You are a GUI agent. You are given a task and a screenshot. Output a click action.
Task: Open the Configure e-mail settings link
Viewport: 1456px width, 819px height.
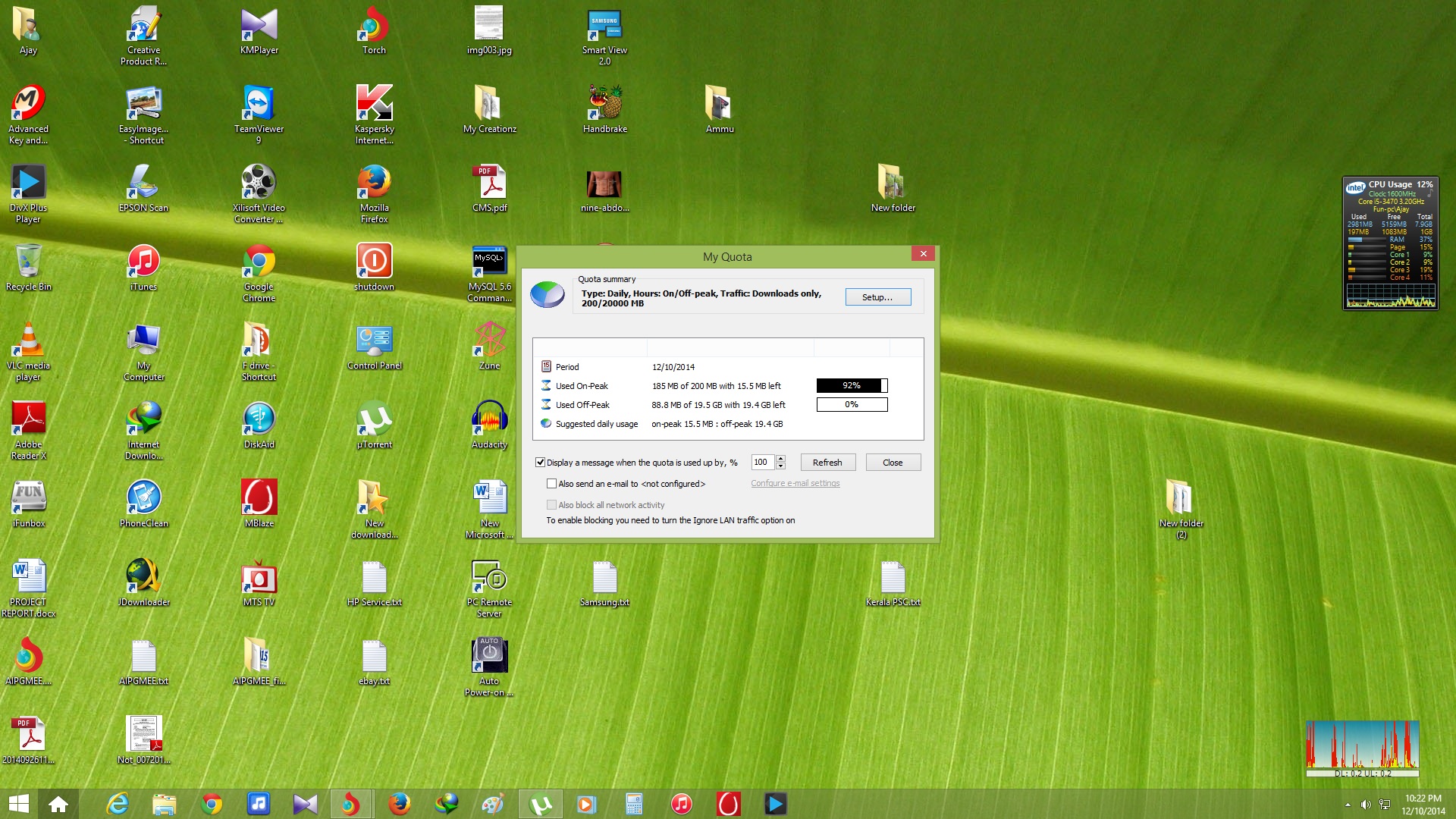point(795,483)
